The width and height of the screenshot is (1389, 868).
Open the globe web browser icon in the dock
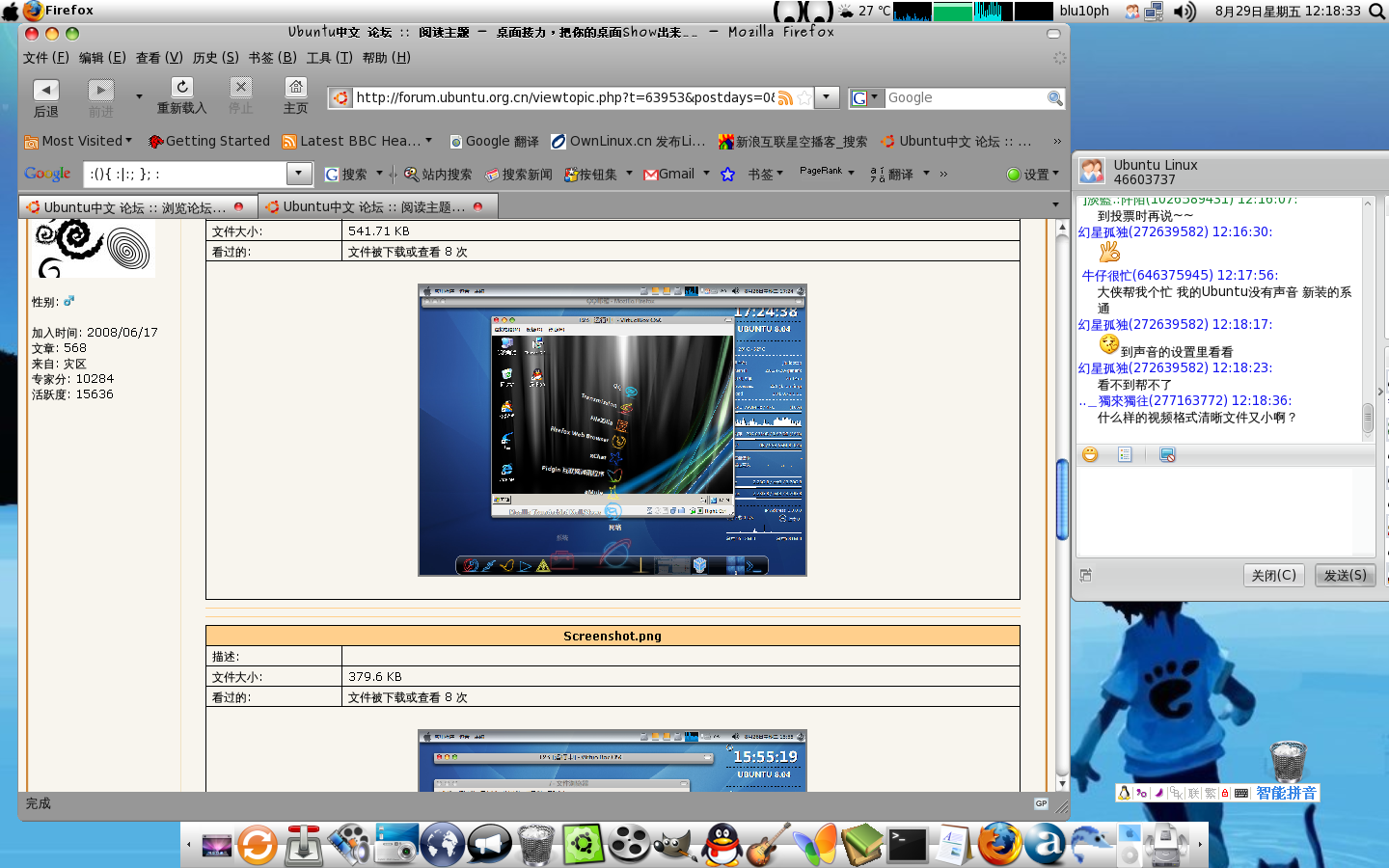443,845
